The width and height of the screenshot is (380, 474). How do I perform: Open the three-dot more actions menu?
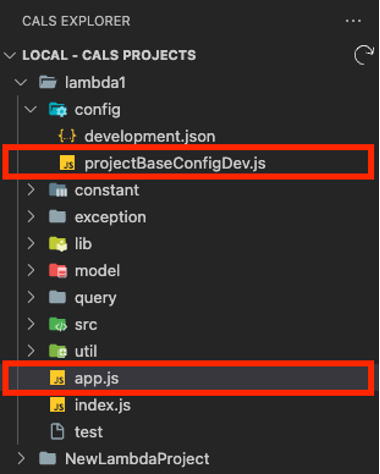pyautogui.click(x=353, y=21)
